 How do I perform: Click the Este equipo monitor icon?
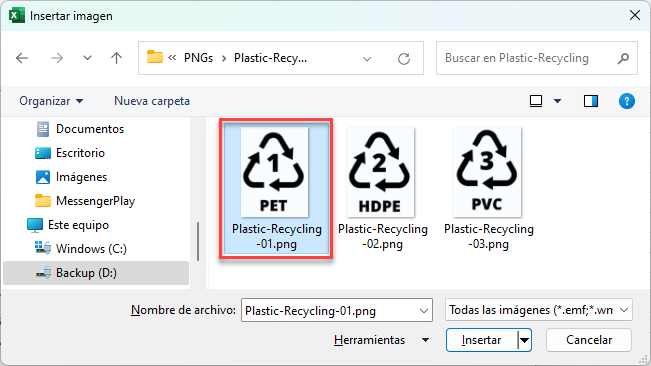[x=35, y=225]
